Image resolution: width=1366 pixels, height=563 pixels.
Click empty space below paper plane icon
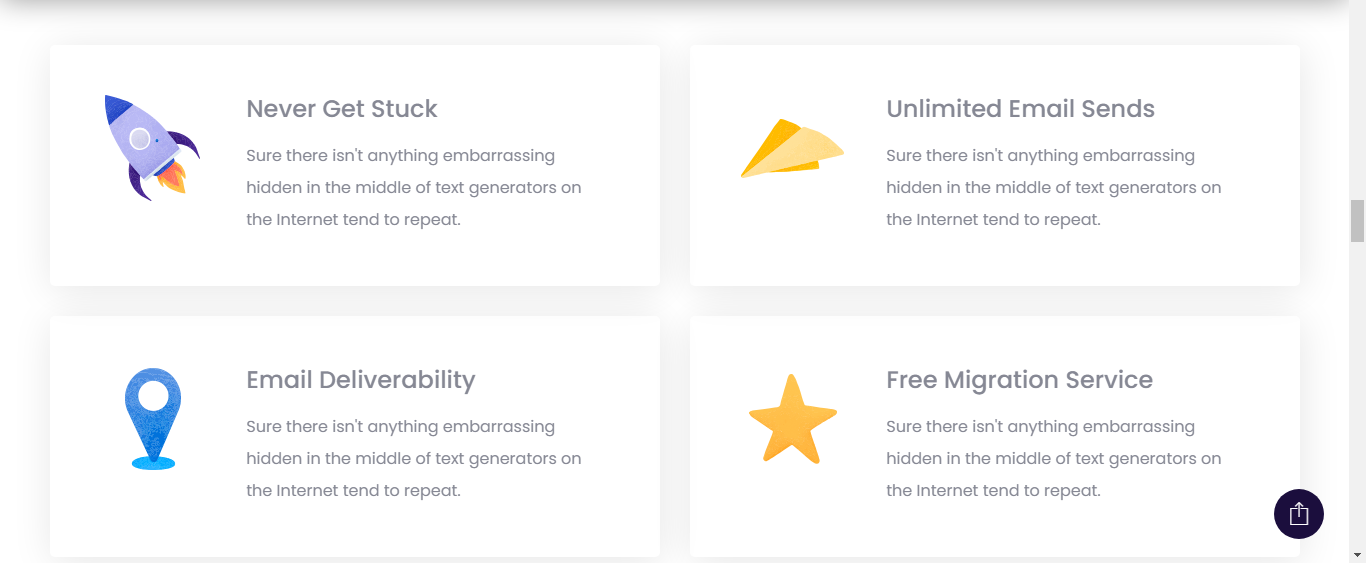(x=792, y=240)
